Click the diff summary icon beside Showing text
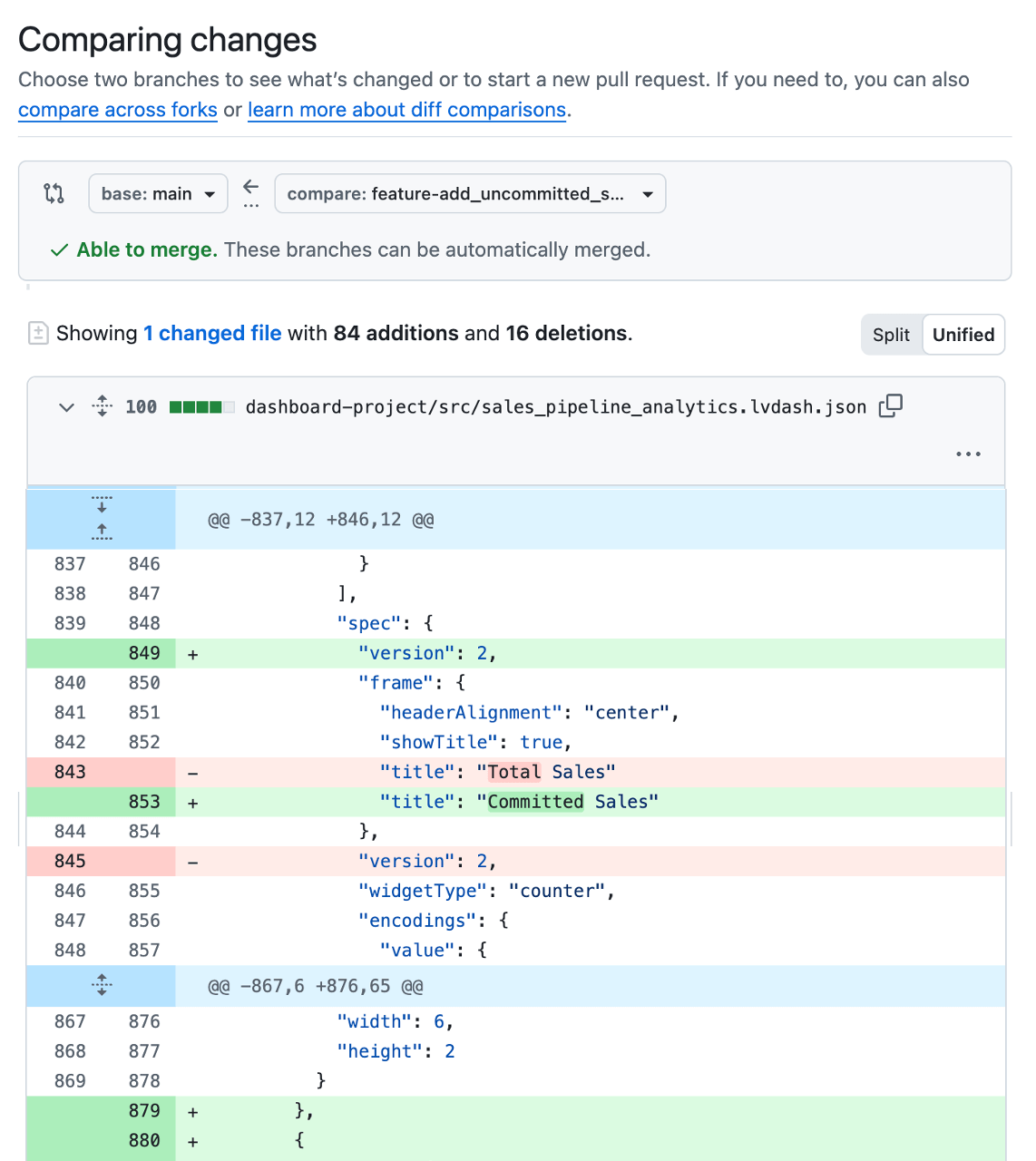Screen dimensions: 1036x1161 [38, 334]
